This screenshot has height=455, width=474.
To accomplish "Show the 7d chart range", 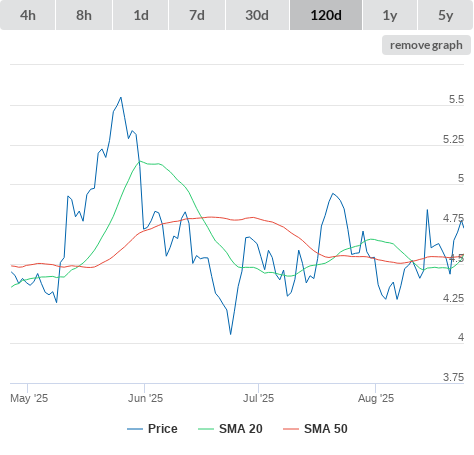I will point(197,15).
